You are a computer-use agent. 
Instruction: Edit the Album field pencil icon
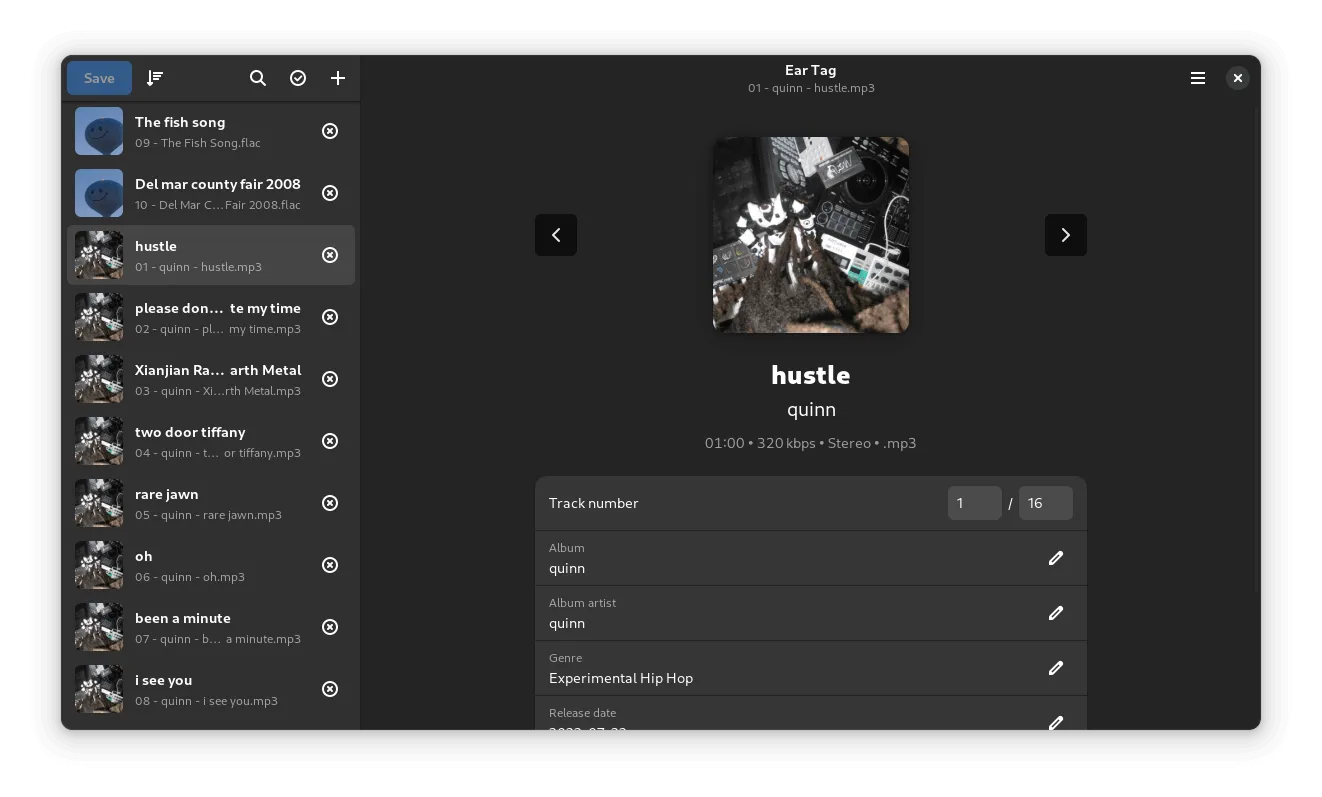pyautogui.click(x=1055, y=558)
